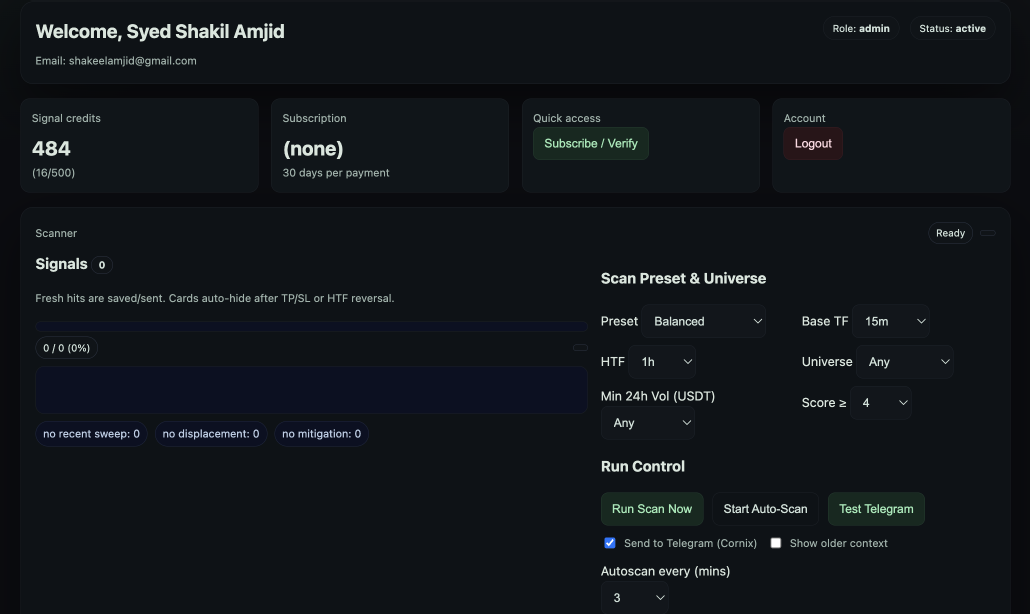Open the Min 24h Vol (USDT) dropdown
The image size is (1030, 614).
[x=648, y=422]
